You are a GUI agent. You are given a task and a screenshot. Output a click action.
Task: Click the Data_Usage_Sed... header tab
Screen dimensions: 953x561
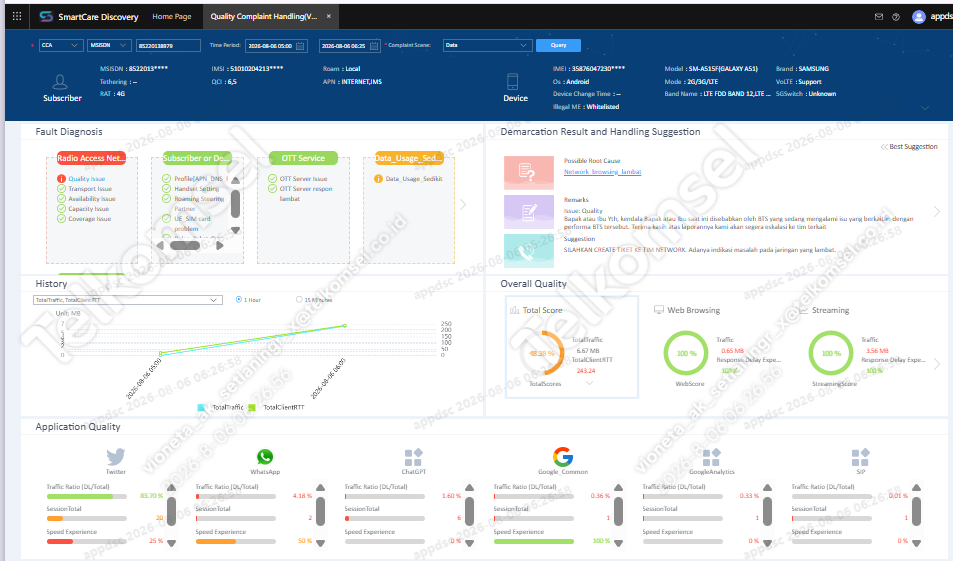pos(409,158)
